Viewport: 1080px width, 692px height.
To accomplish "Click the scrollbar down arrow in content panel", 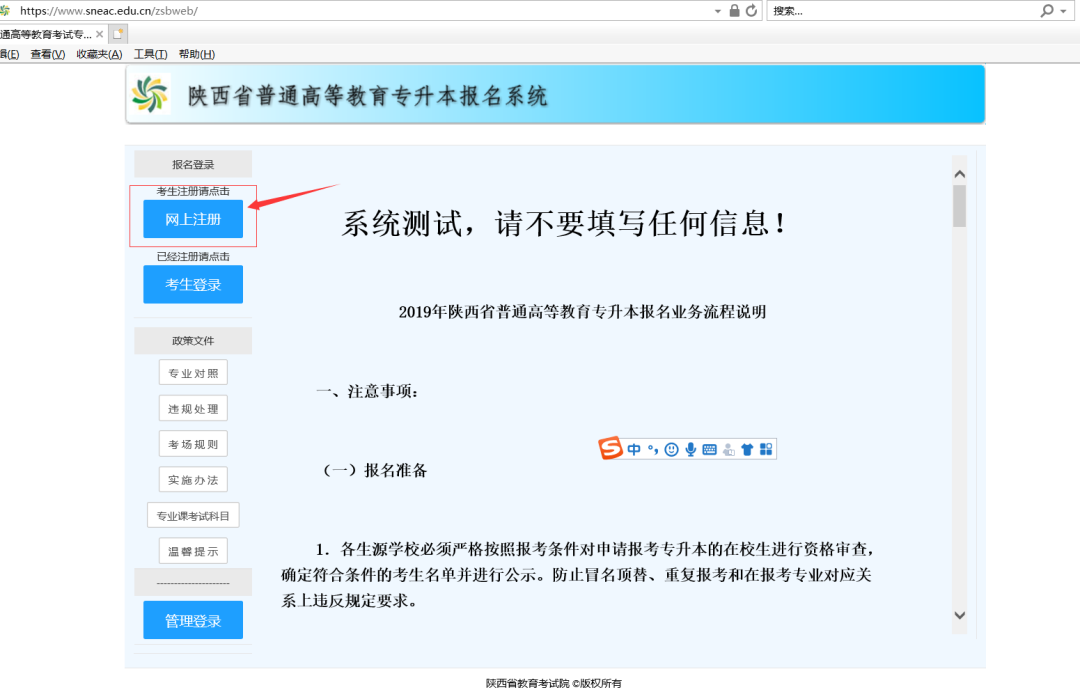I will (x=959, y=615).
